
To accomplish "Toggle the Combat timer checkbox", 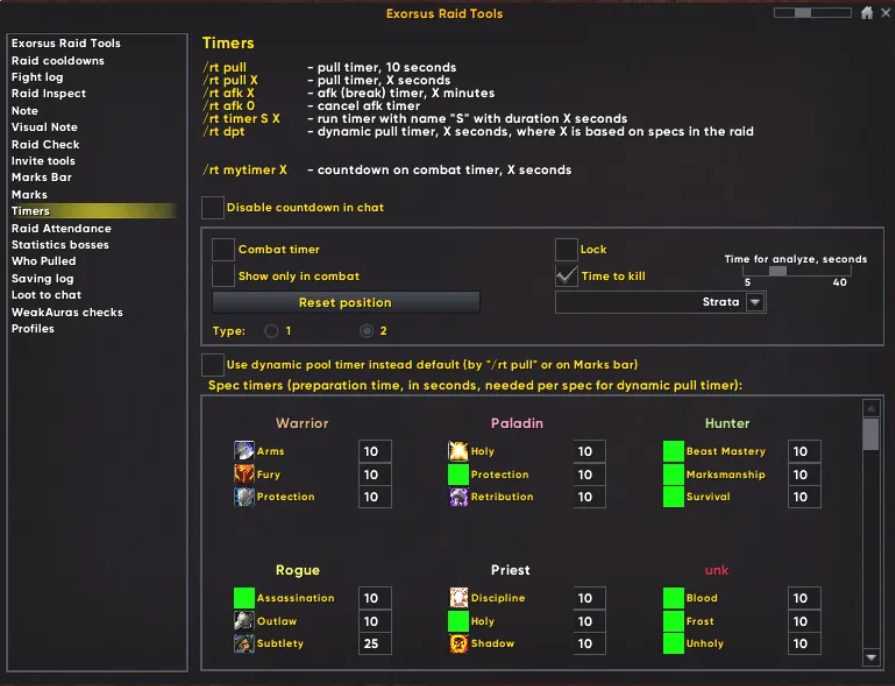I will [223, 250].
